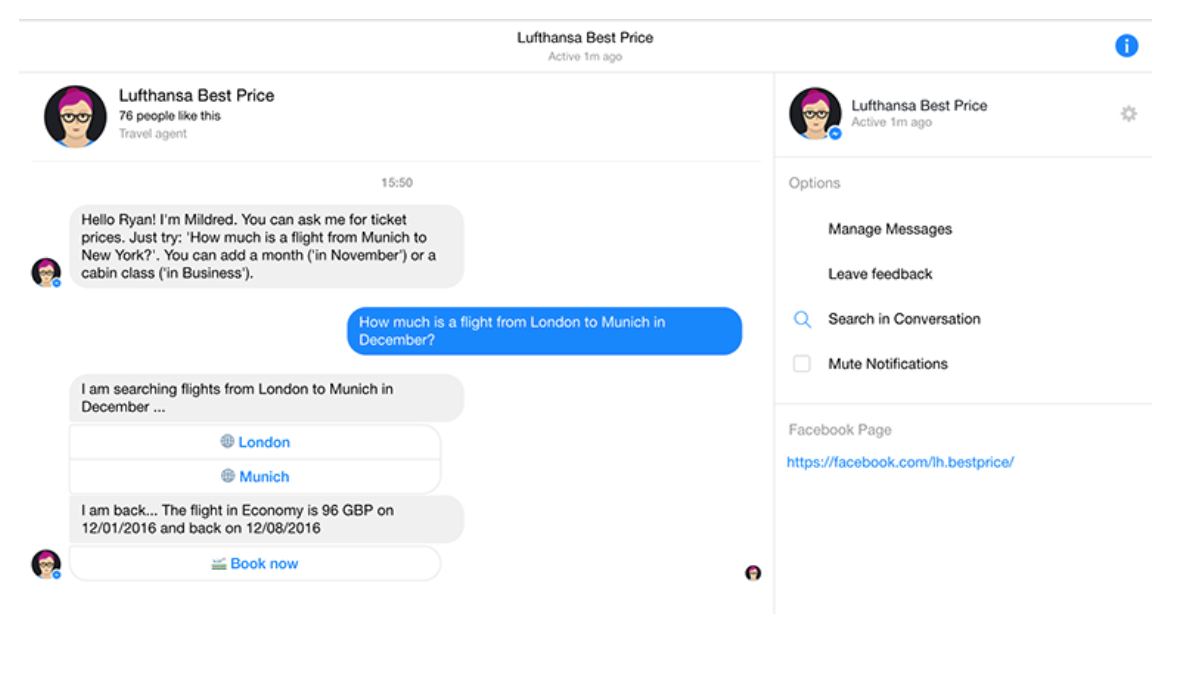Click Lufthansa Best Price title in header
1178x684 pixels.
(x=584, y=38)
